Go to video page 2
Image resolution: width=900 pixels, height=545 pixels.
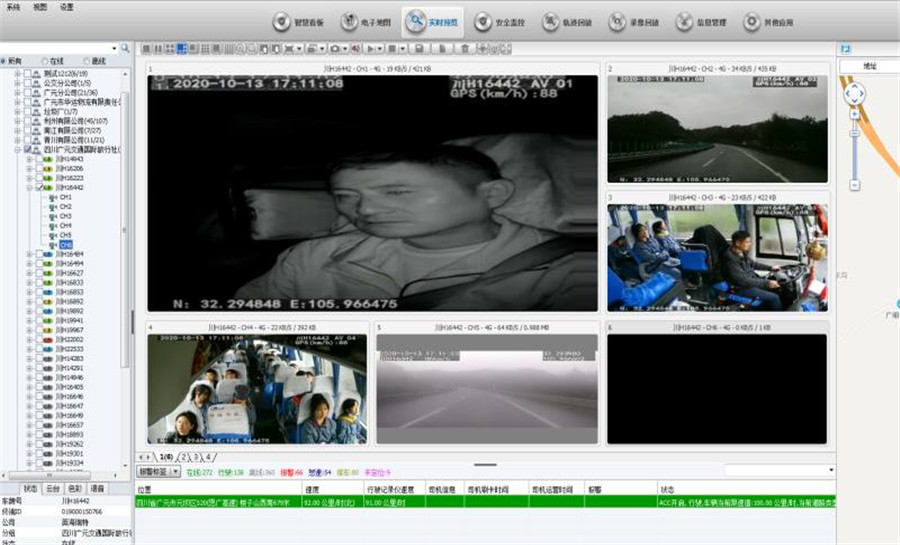184,456
